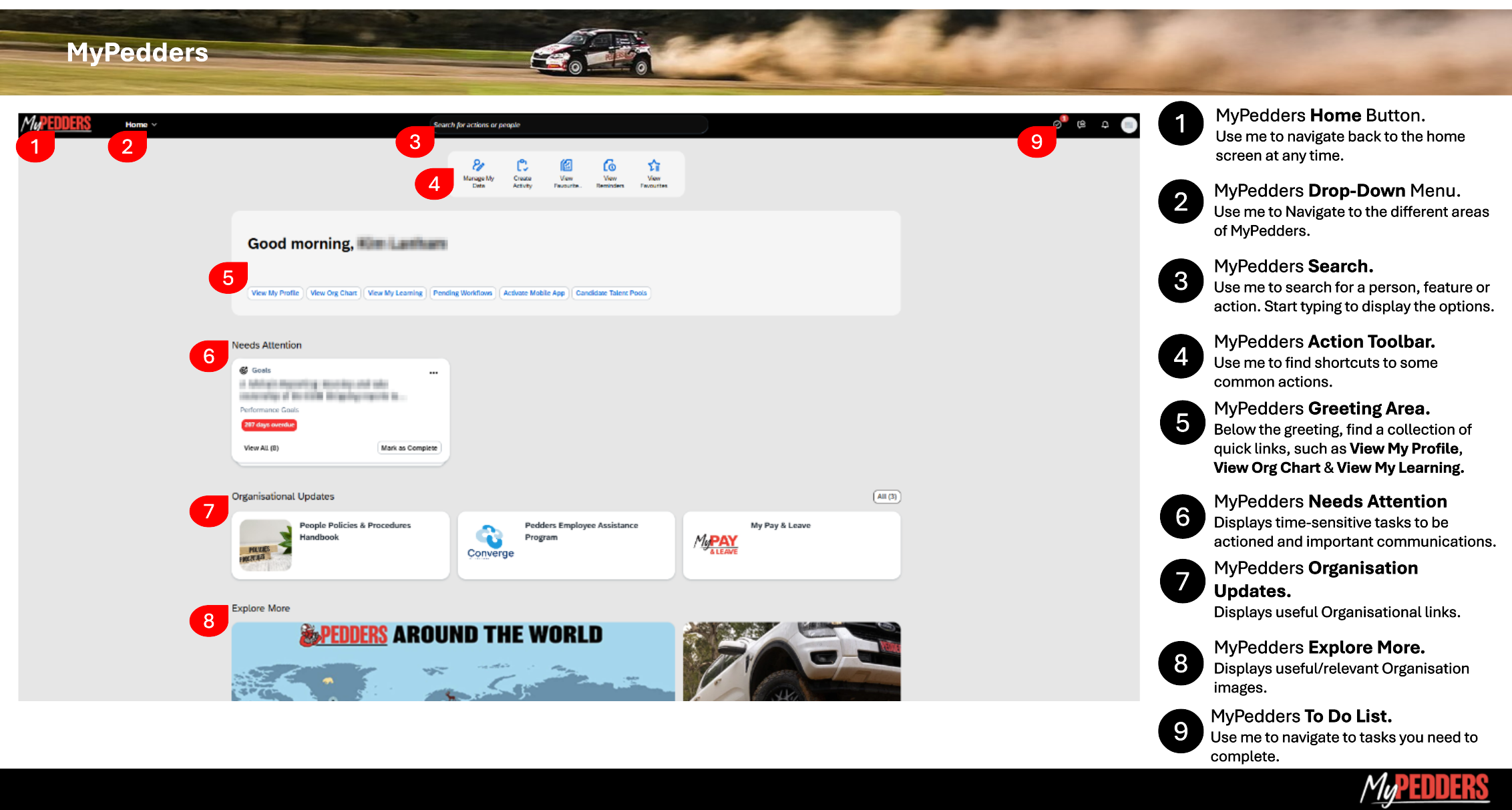Click the star View Favourites icon

click(x=654, y=166)
